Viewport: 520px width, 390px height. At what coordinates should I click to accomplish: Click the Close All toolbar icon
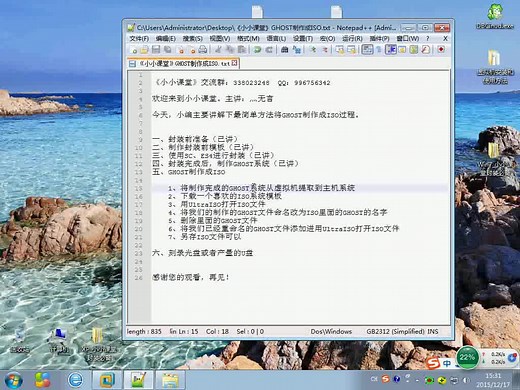click(192, 50)
